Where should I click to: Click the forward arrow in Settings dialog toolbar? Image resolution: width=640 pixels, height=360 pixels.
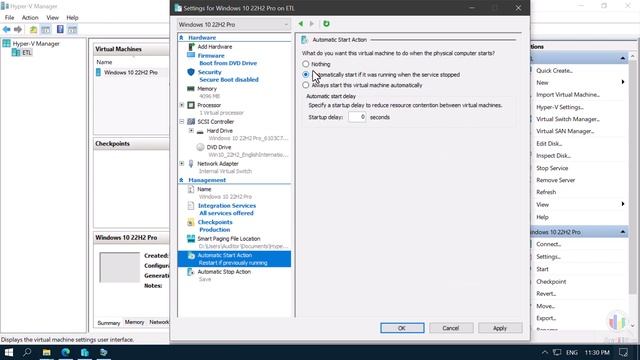[312, 24]
